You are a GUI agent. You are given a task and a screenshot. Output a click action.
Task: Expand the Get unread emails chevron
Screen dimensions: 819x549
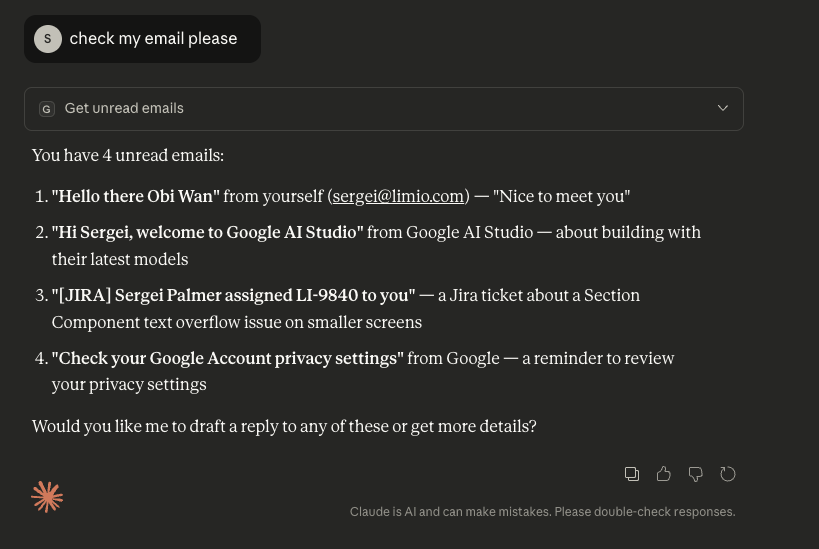(723, 108)
